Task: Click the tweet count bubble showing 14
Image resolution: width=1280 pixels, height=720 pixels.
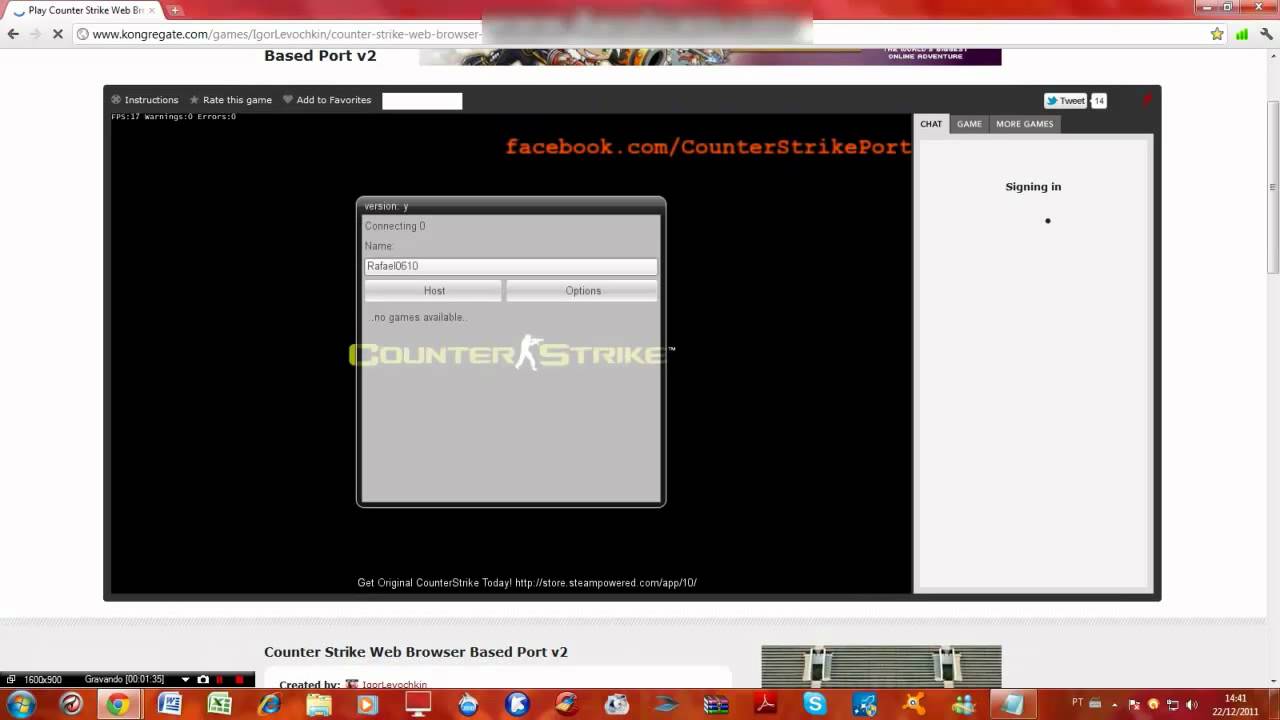Action: [1099, 101]
